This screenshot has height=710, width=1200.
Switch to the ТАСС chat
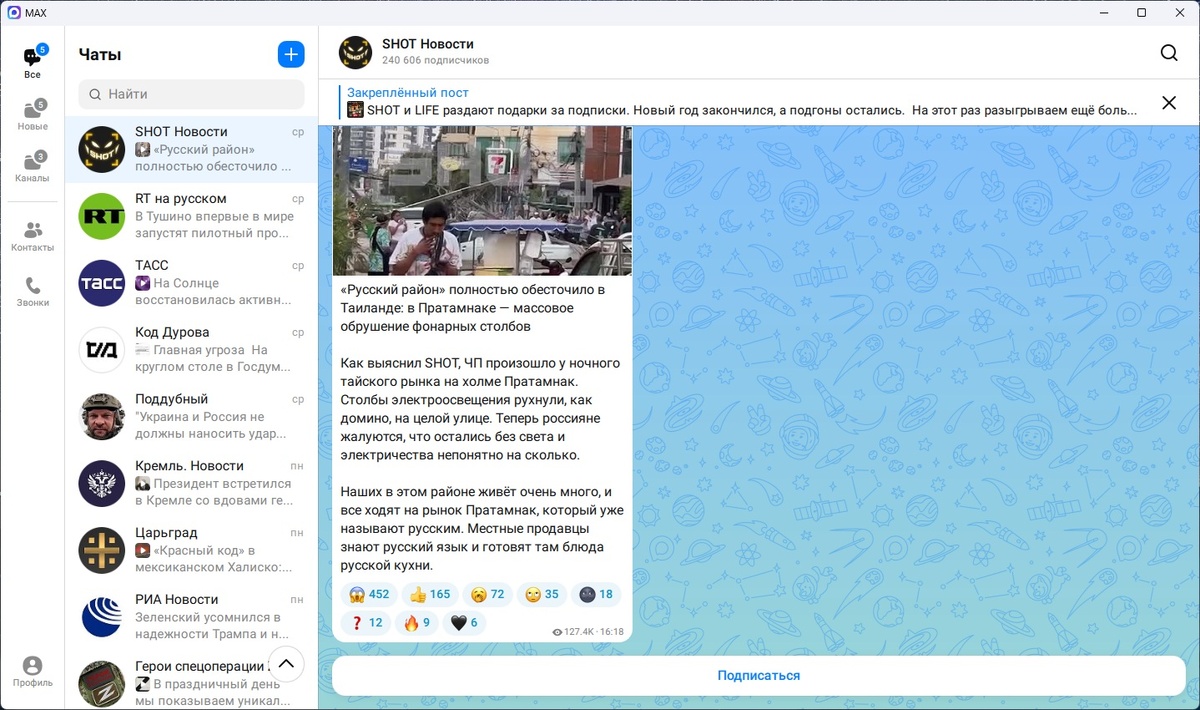click(x=190, y=283)
